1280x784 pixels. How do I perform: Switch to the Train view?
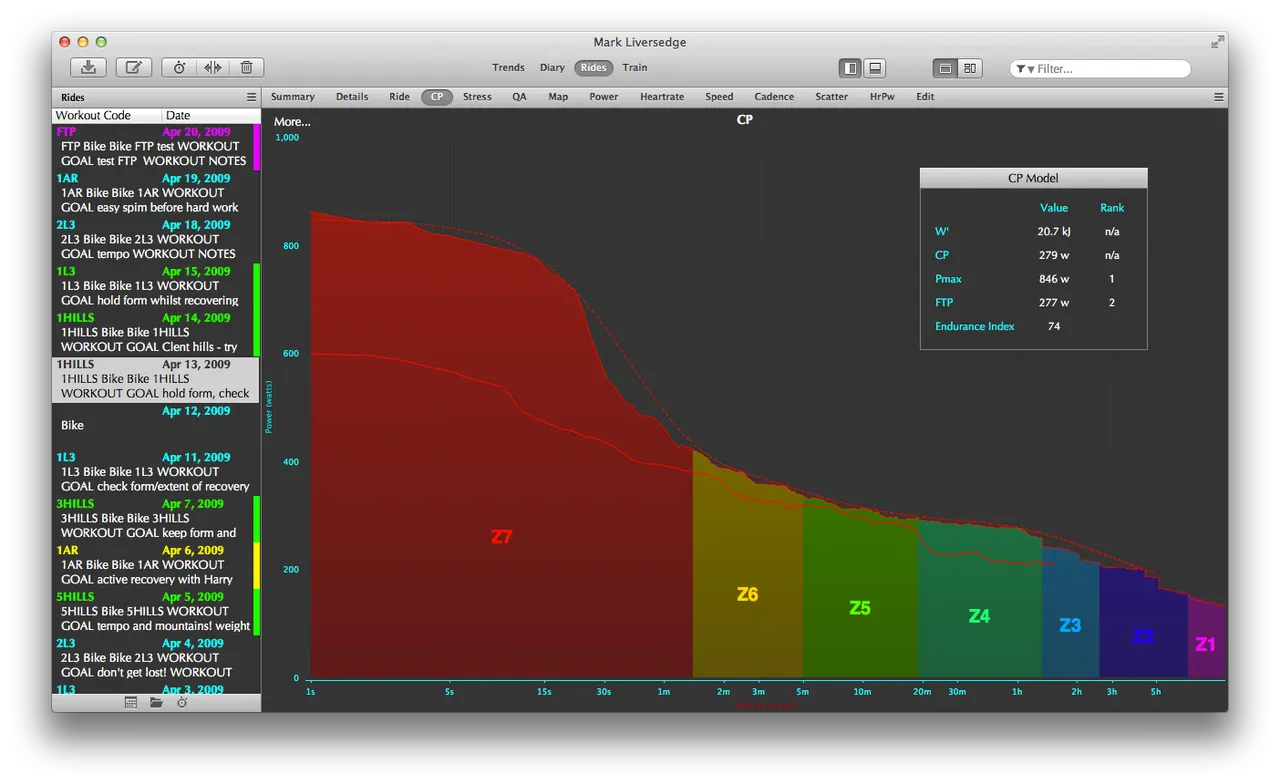coord(635,68)
